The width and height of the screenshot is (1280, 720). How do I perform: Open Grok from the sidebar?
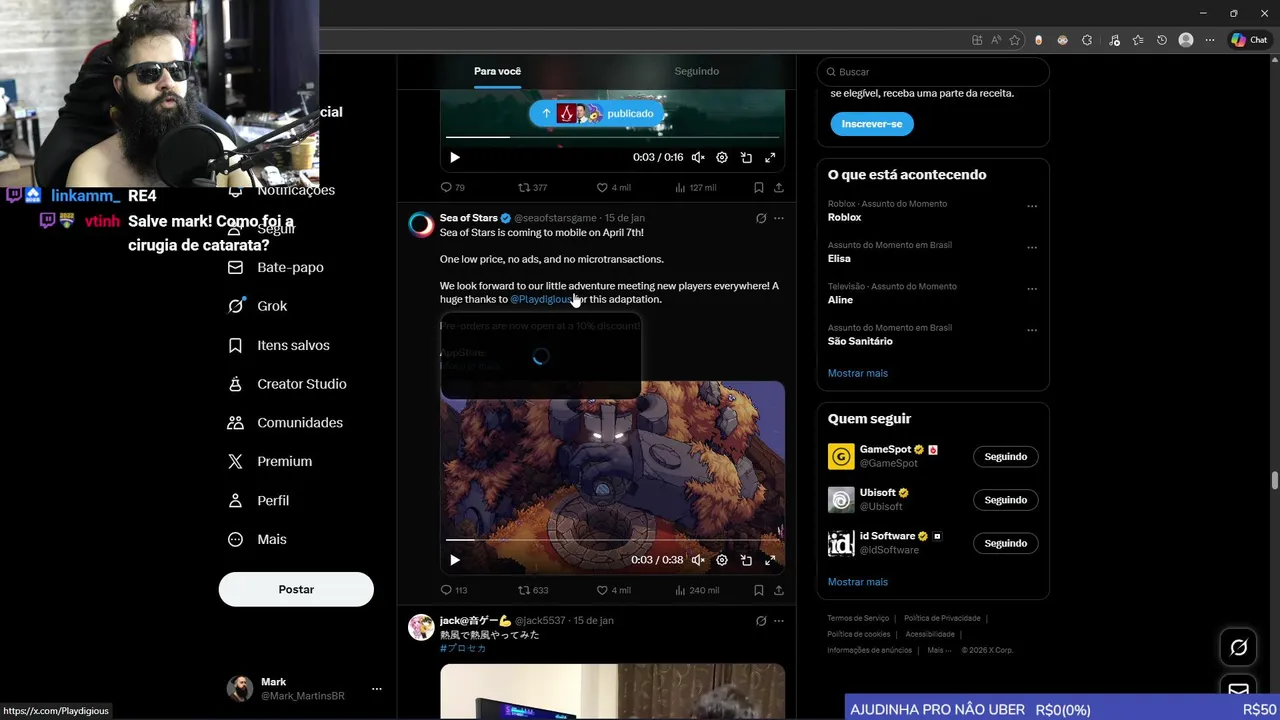[258, 306]
